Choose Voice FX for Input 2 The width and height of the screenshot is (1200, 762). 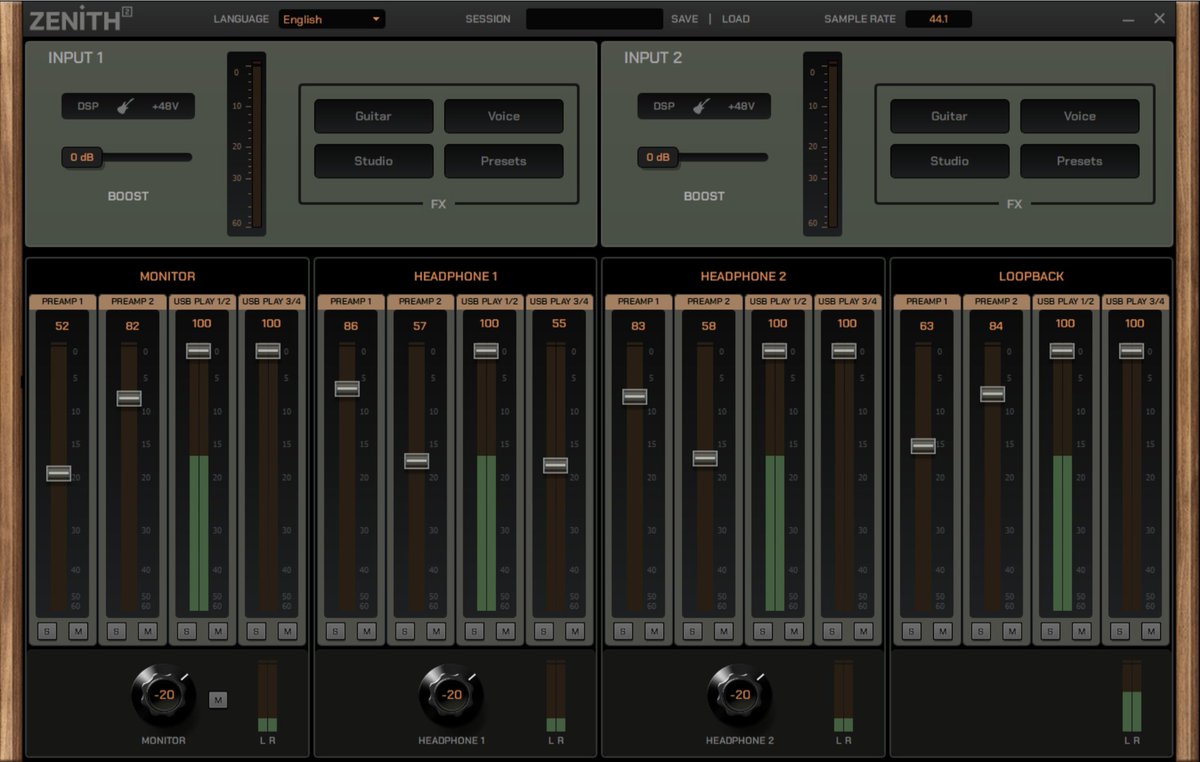[1080, 116]
